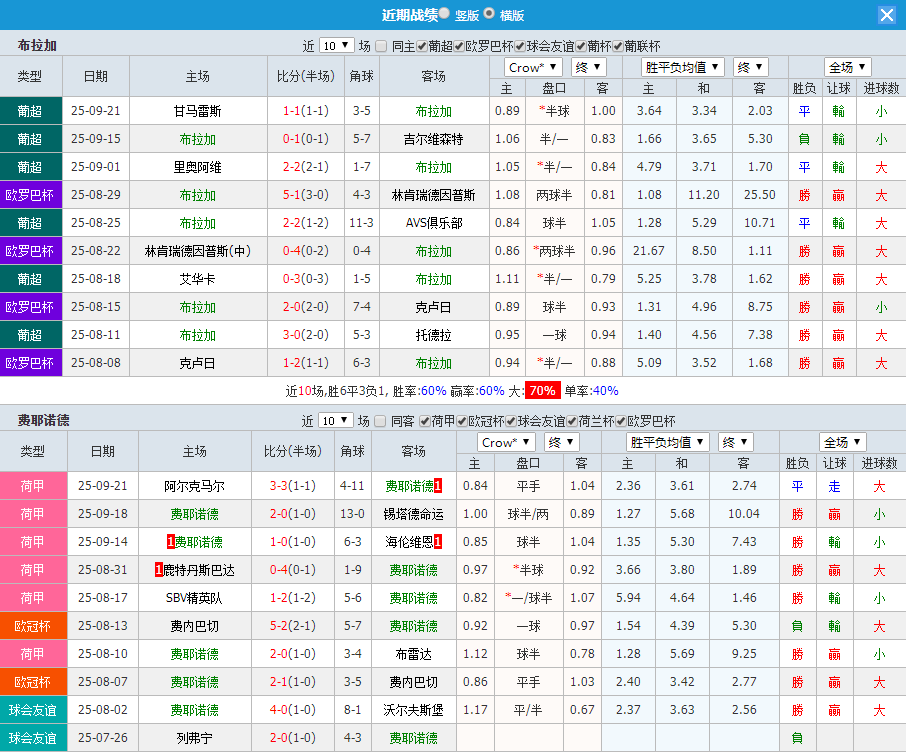Enable the 同主 filter checkbox
The height and width of the screenshot is (753, 906).
point(381,44)
